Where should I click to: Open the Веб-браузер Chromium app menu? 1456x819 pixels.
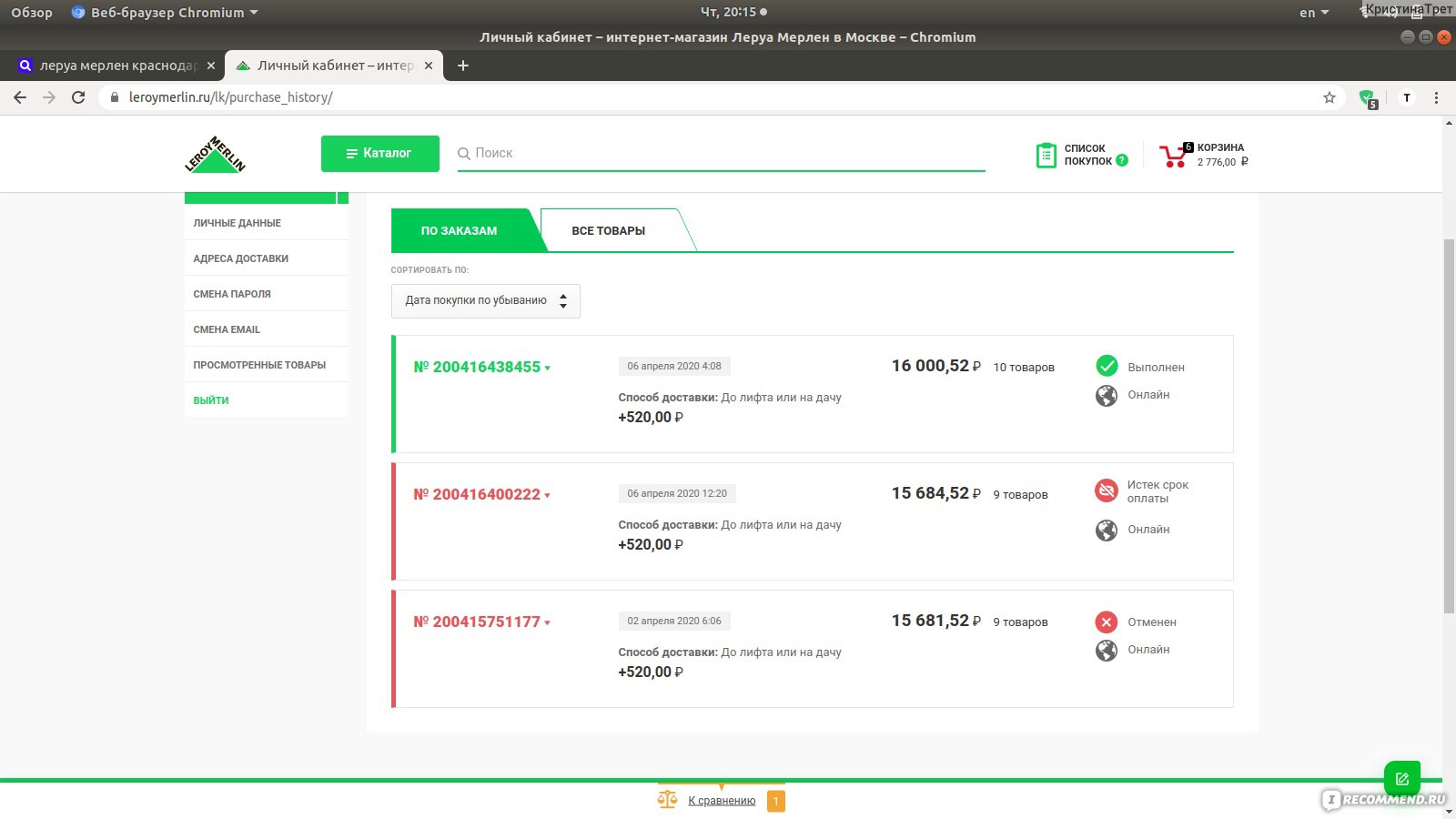click(x=165, y=13)
